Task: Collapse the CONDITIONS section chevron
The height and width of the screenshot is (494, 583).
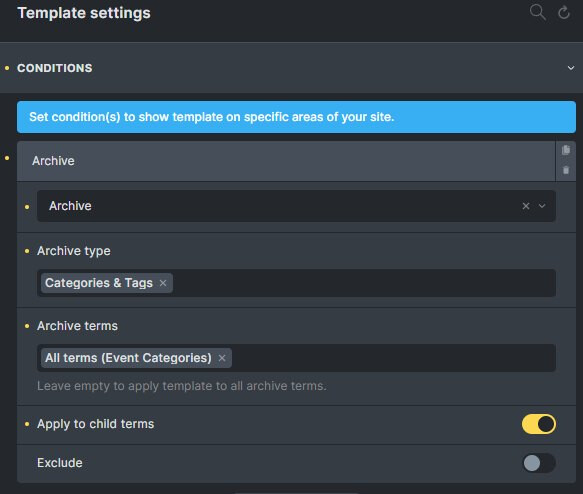Action: [x=570, y=68]
